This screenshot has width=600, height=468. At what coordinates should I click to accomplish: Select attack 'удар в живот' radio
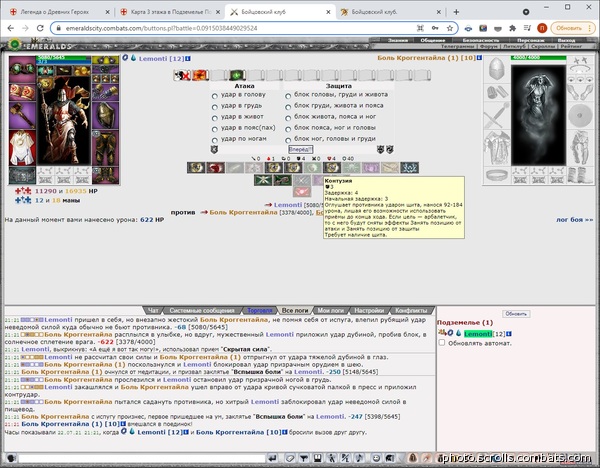tap(215, 118)
